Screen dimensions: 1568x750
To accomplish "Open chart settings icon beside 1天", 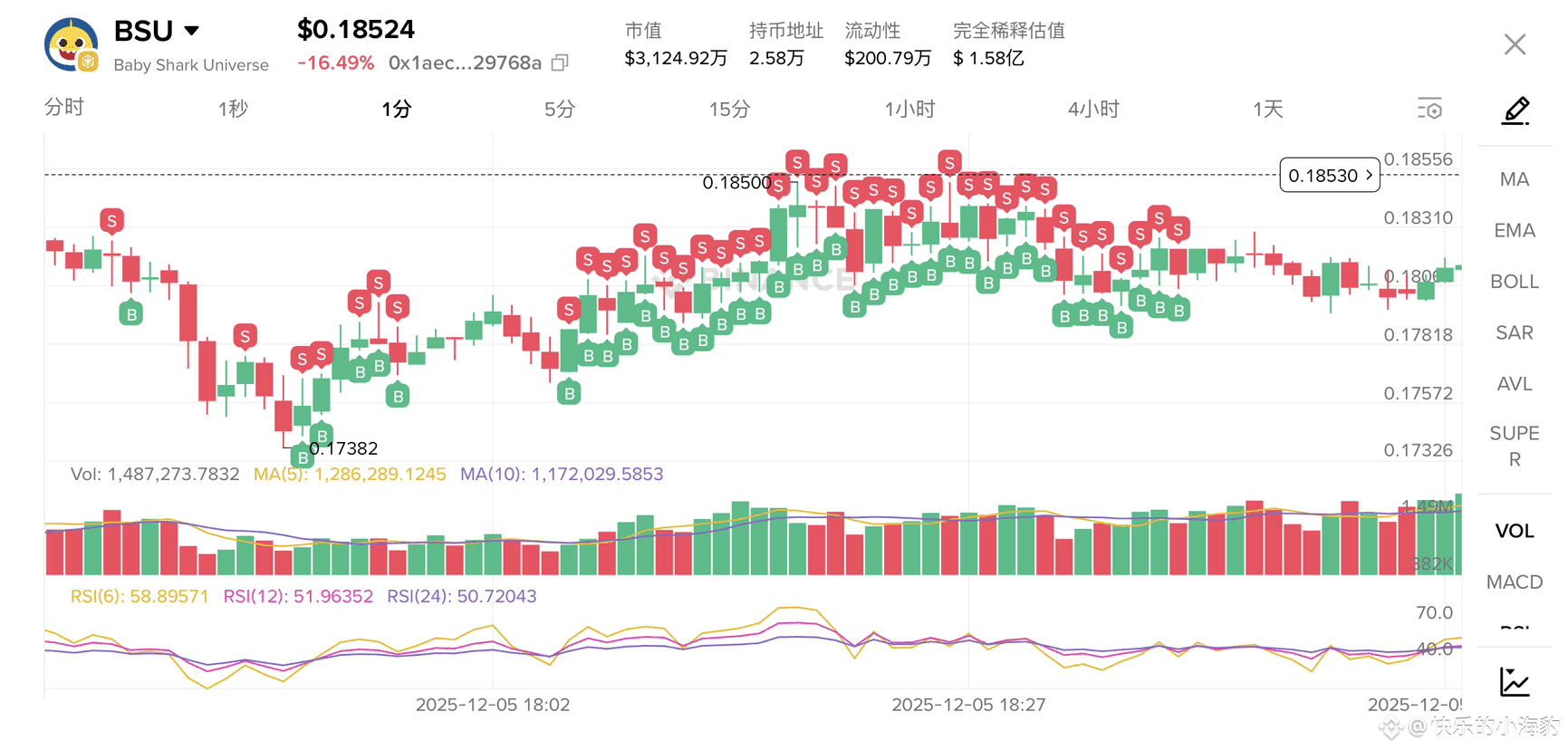I will pyautogui.click(x=1429, y=110).
